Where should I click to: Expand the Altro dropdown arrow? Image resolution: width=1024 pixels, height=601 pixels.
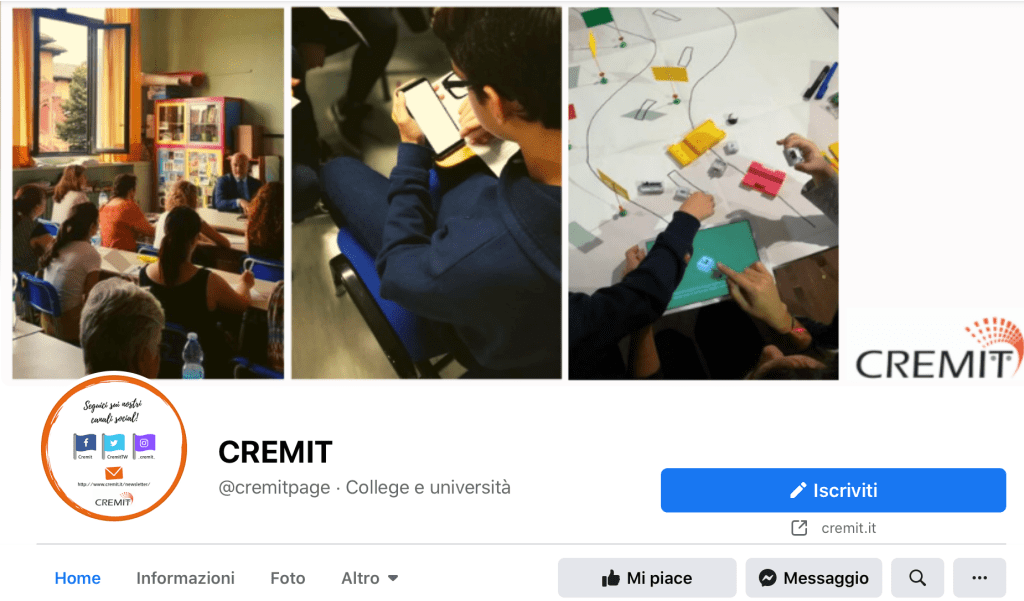pos(393,578)
